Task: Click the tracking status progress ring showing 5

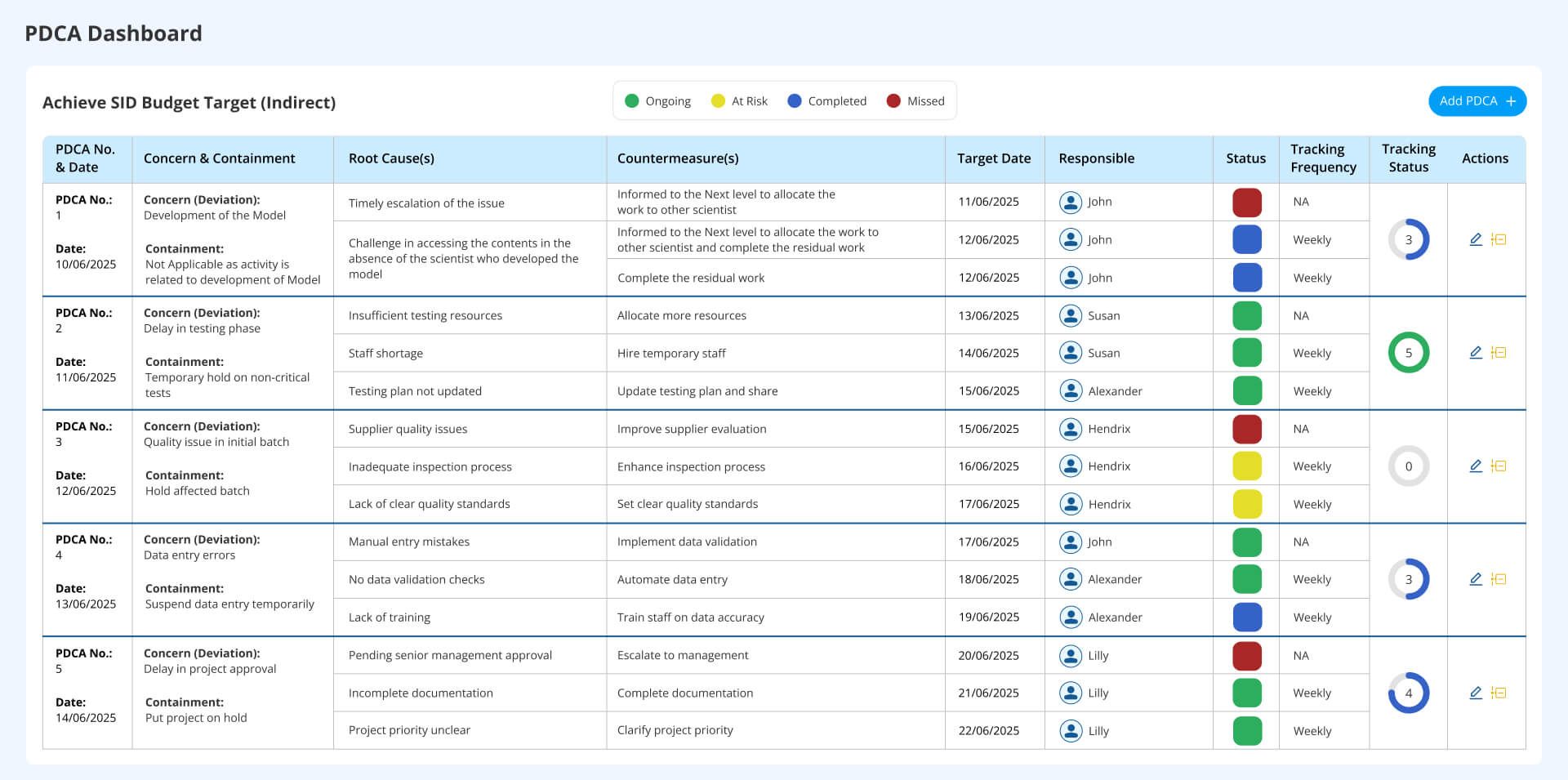Action: coord(1408,353)
